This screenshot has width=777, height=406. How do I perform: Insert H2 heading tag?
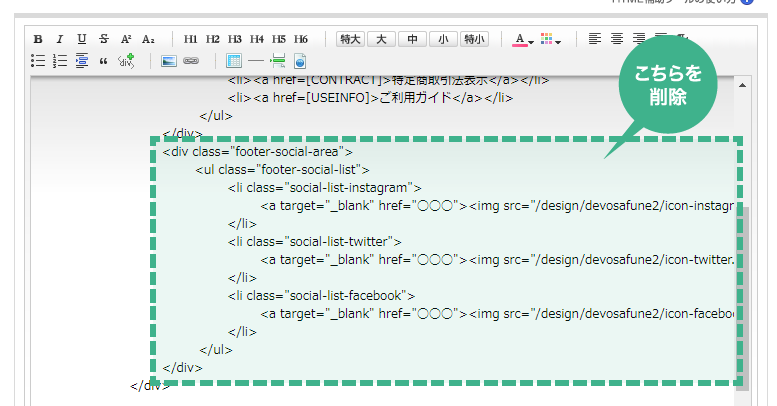pyautogui.click(x=213, y=39)
